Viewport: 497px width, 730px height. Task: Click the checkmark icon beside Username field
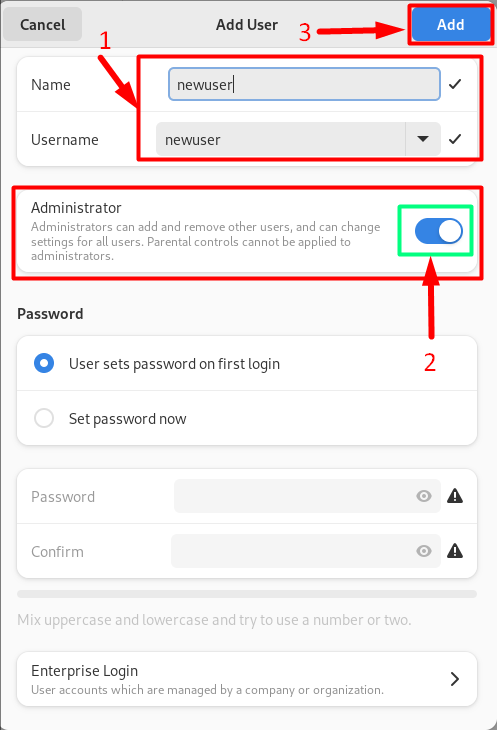[x=455, y=139]
